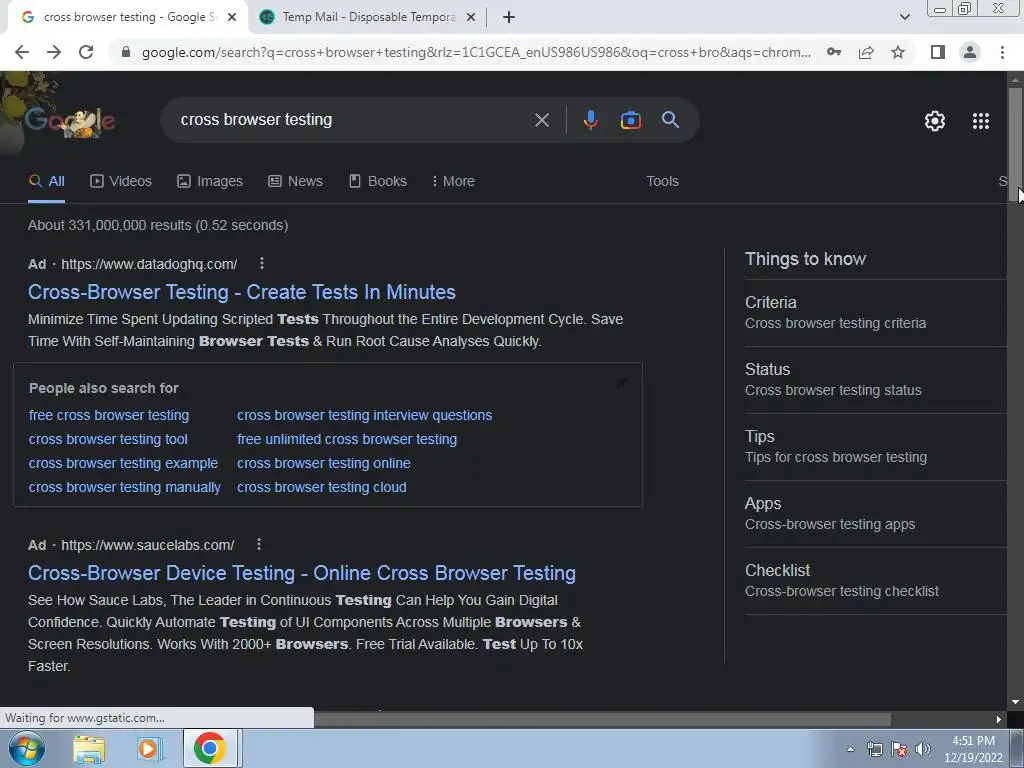The width and height of the screenshot is (1024, 768).
Task: View site information lock icon
Action: (x=126, y=52)
